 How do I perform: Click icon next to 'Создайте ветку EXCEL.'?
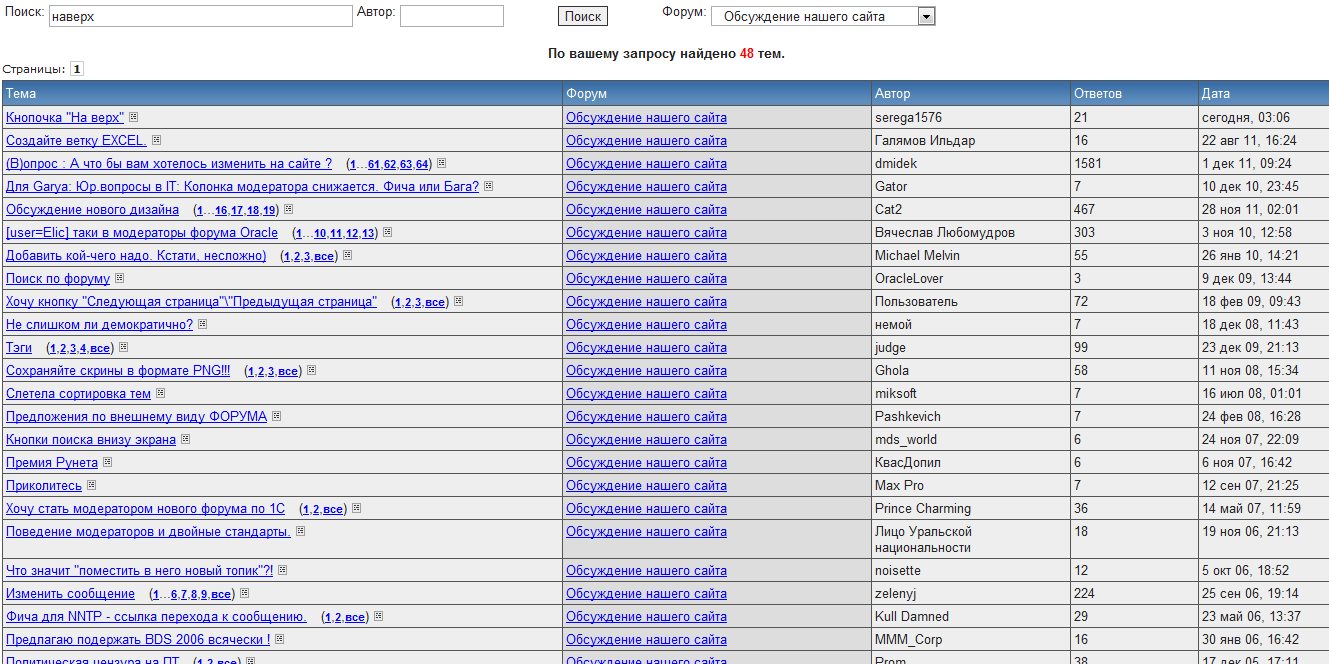(x=156, y=140)
